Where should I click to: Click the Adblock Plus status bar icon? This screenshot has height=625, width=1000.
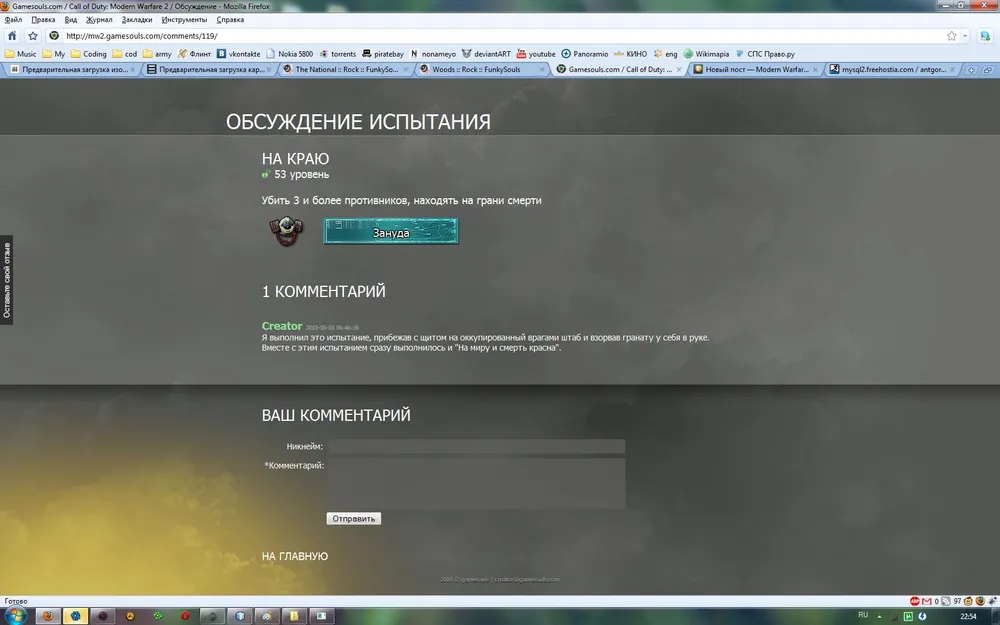tap(915, 601)
